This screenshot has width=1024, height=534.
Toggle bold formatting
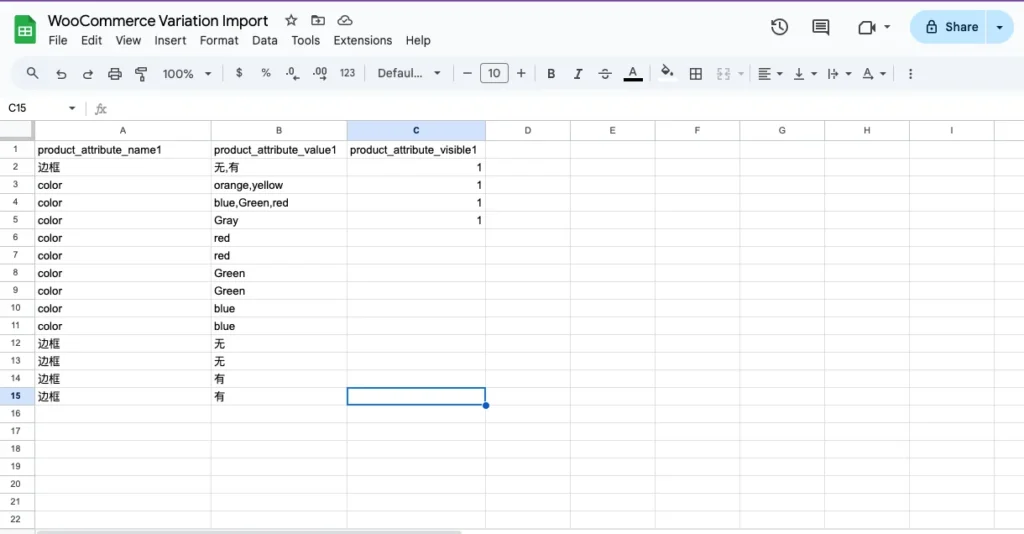[x=551, y=74]
